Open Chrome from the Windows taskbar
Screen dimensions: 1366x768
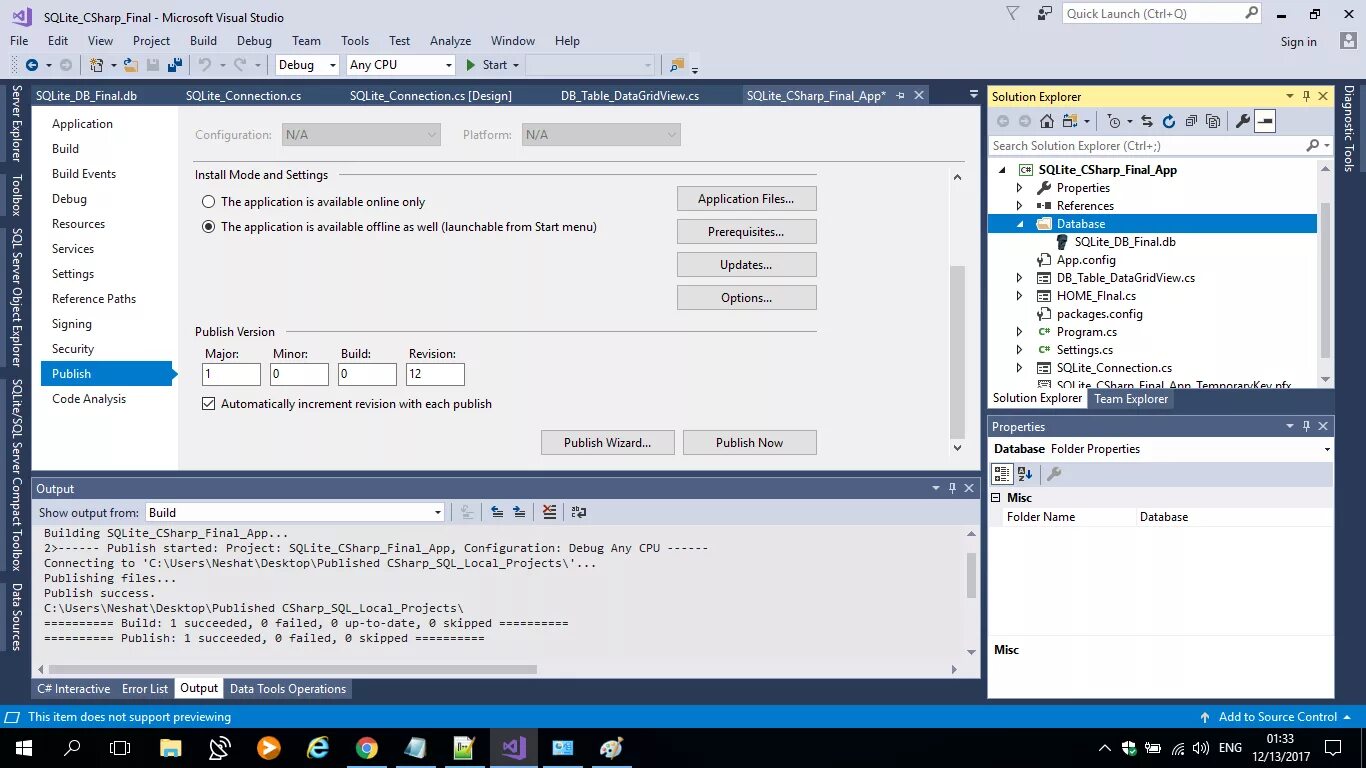click(x=367, y=748)
